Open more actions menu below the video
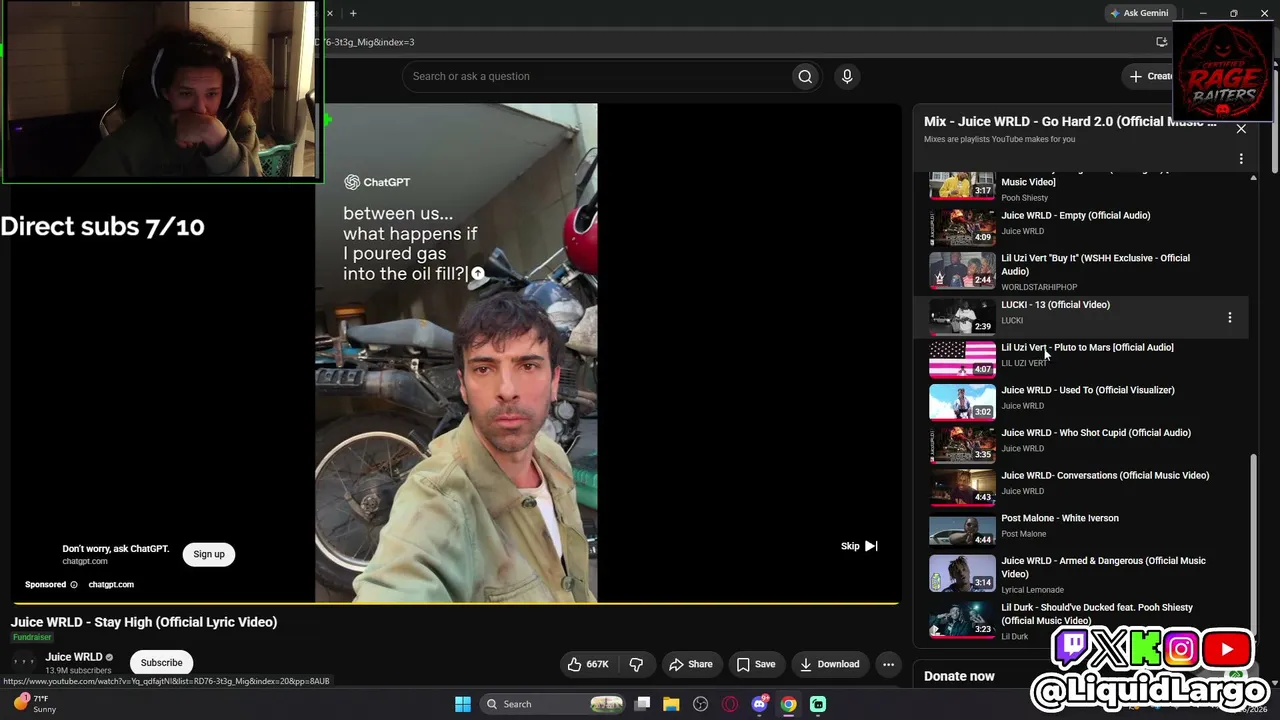Screen dimensions: 1280x720 click(888, 664)
